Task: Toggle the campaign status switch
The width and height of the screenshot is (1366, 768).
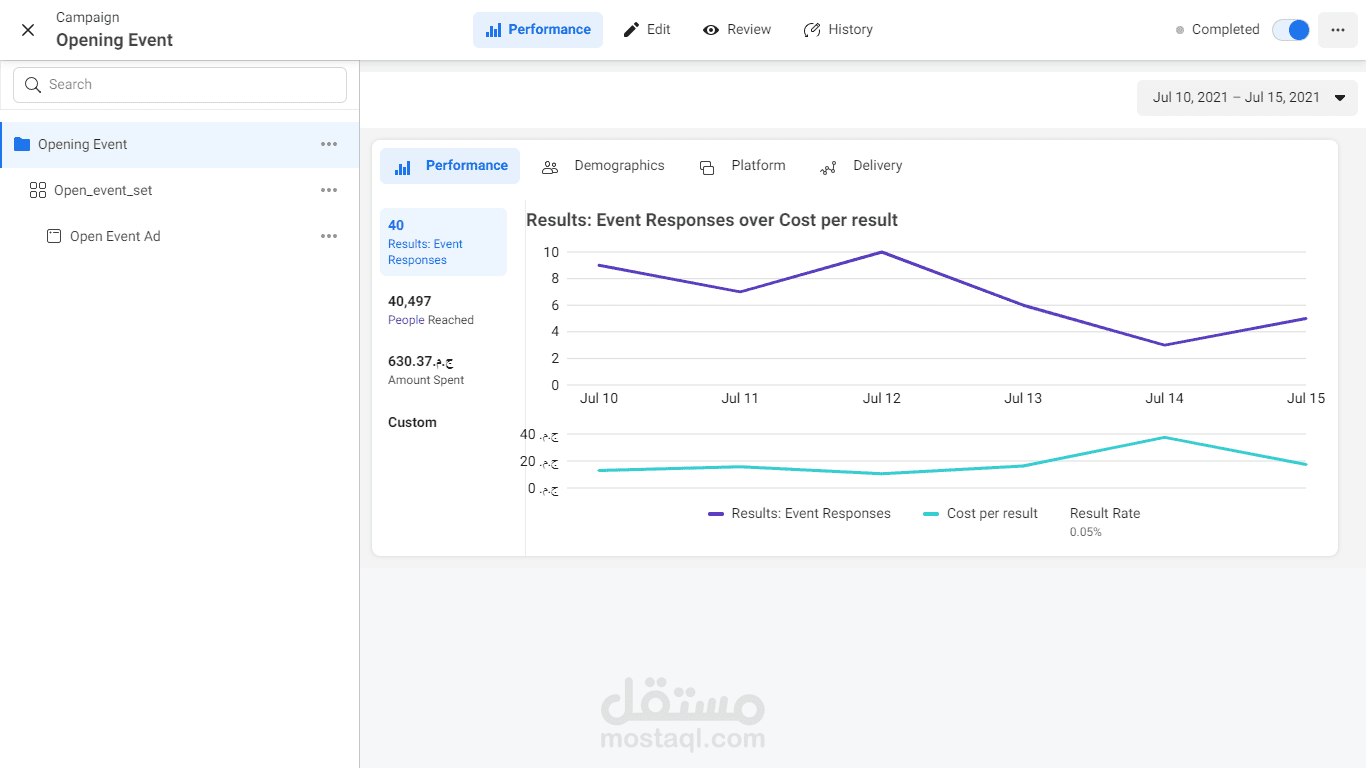Action: point(1290,30)
